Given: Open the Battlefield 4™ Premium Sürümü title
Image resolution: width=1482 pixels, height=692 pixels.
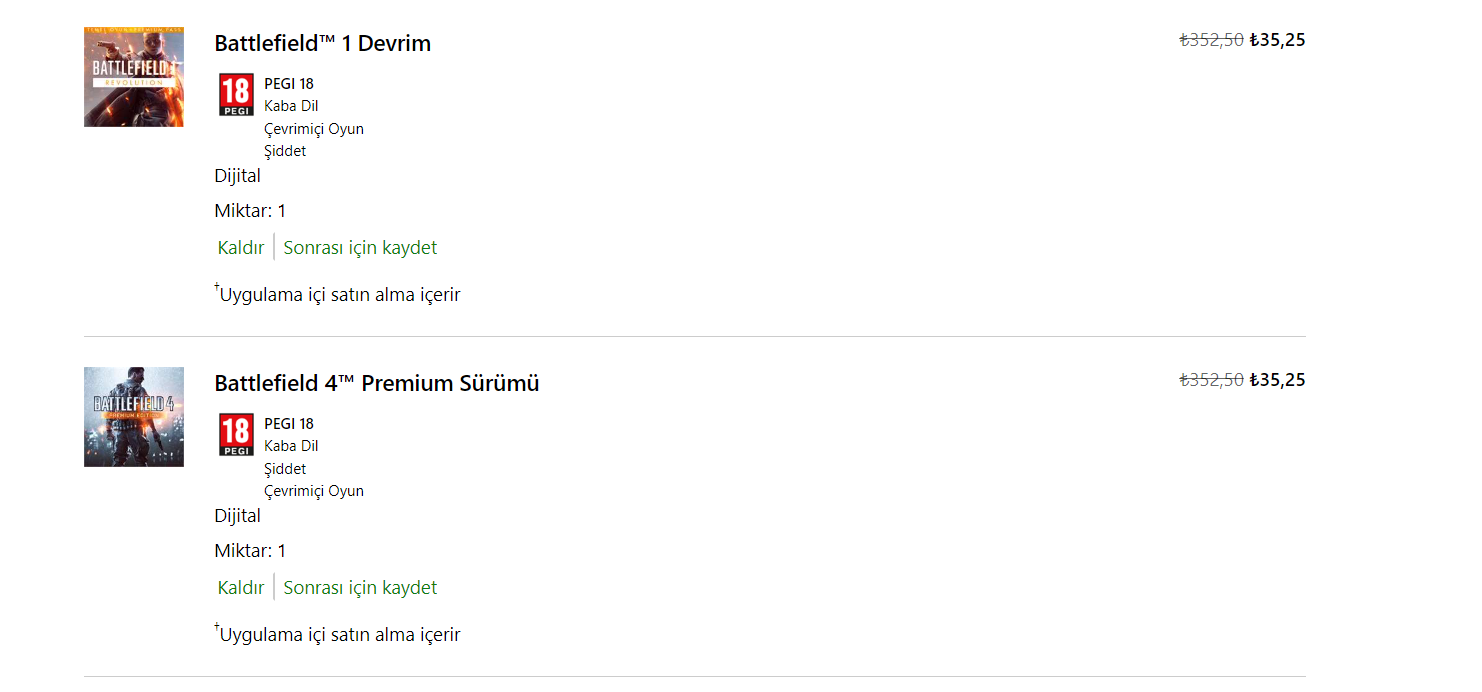Looking at the screenshot, I should [376, 383].
